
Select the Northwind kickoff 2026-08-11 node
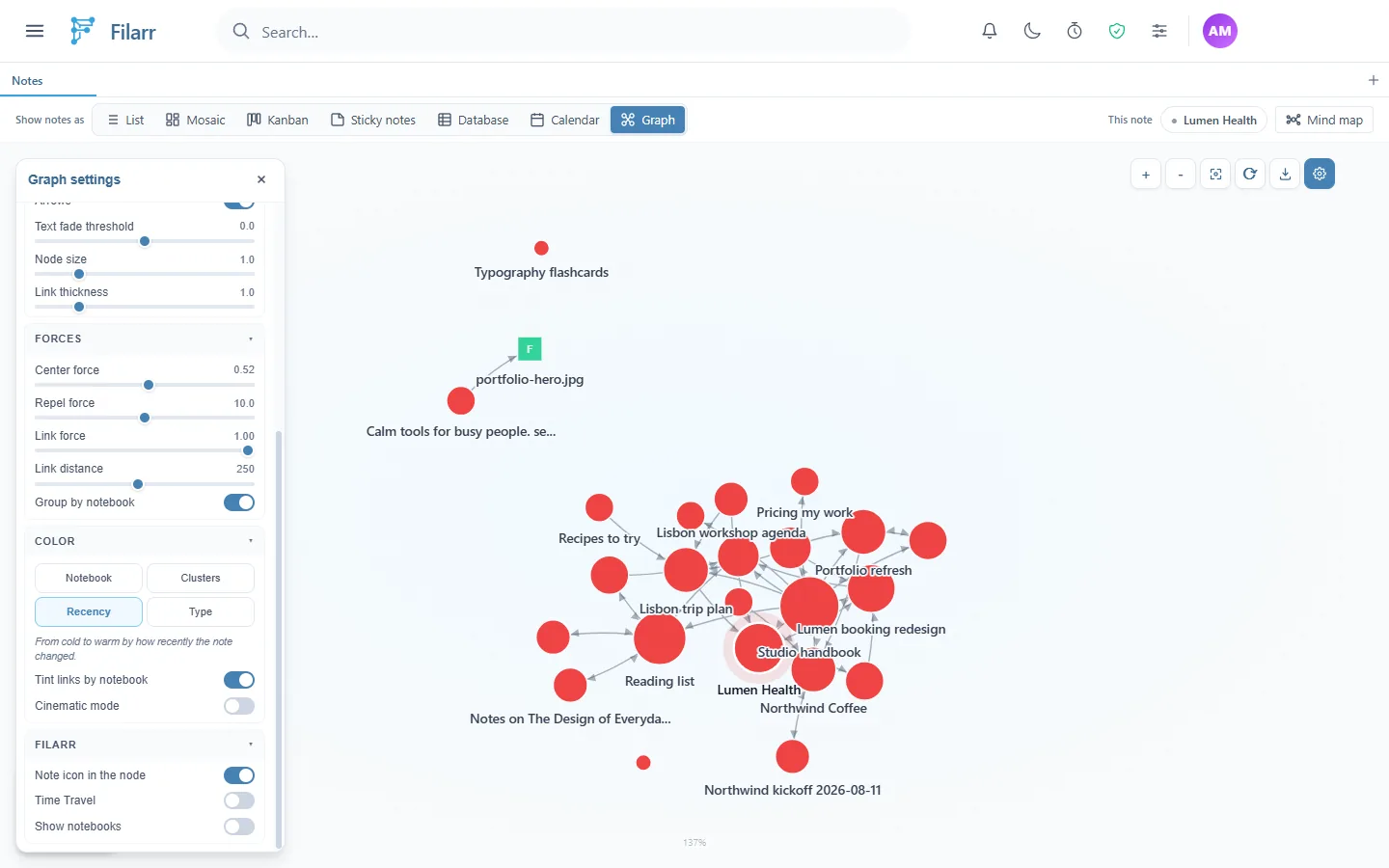coord(792,756)
